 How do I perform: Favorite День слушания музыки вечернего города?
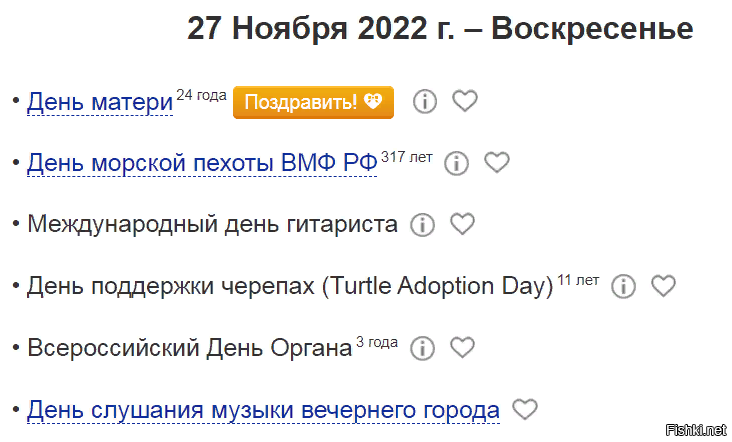pyautogui.click(x=525, y=409)
